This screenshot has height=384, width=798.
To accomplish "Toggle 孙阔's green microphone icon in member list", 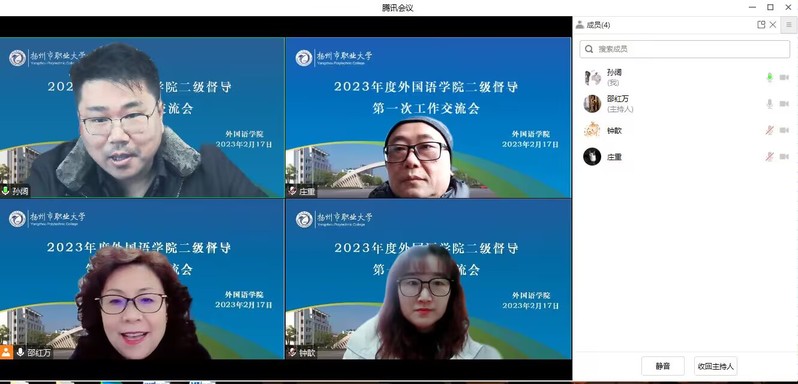I will (x=770, y=77).
